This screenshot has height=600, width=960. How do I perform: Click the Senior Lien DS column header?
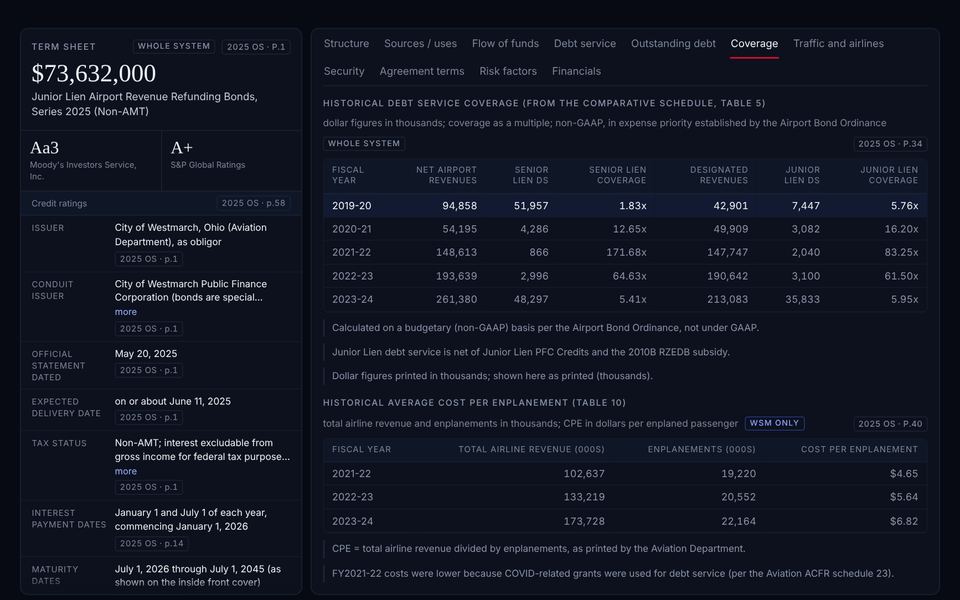point(530,175)
